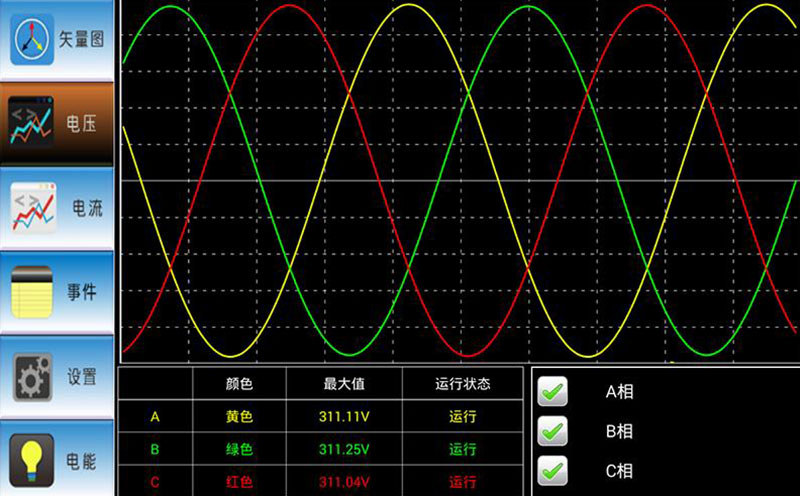Click the 红色 color cell
This screenshot has height=496, width=800.
[x=239, y=482]
